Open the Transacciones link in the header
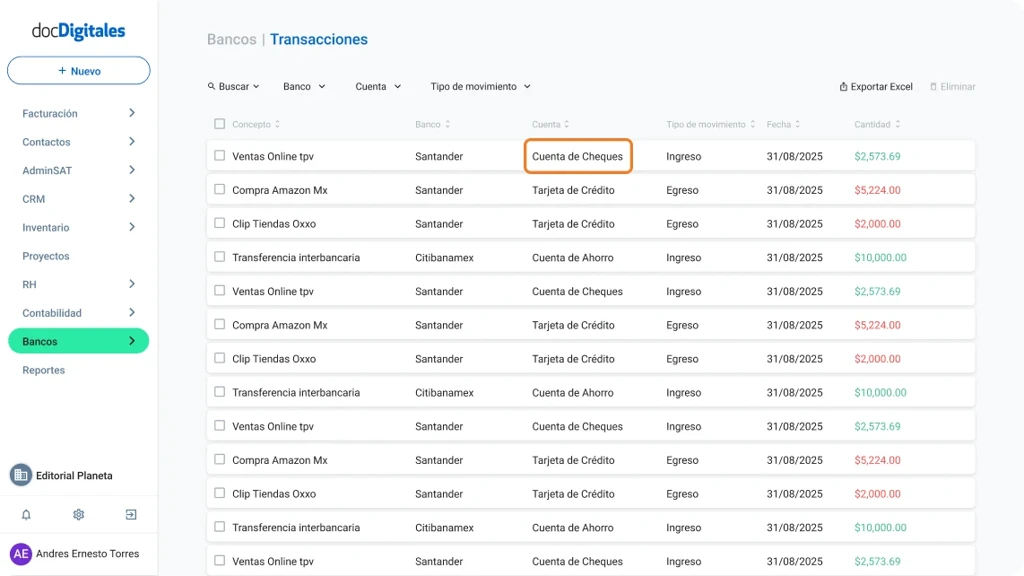This screenshot has height=576, width=1024. click(318, 39)
